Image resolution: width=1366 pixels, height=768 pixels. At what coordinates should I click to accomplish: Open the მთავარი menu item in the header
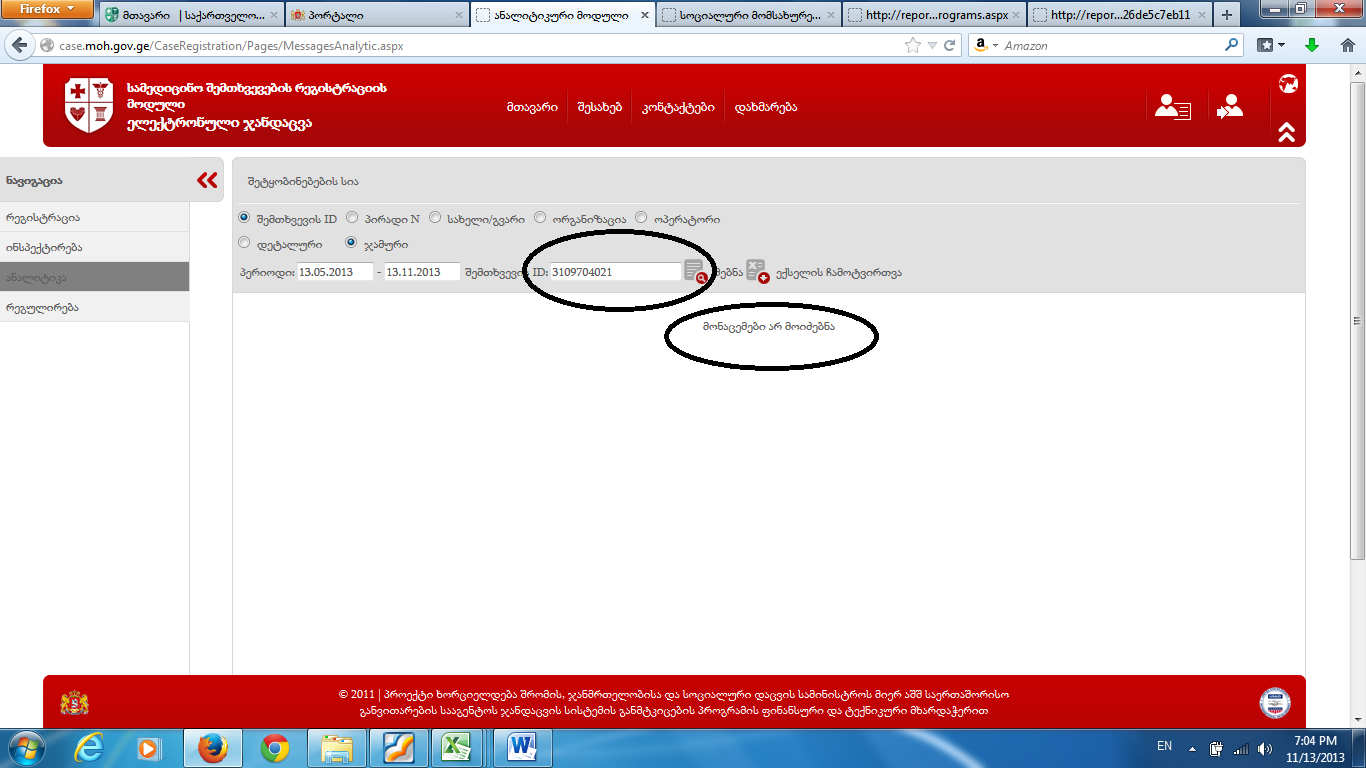532,107
